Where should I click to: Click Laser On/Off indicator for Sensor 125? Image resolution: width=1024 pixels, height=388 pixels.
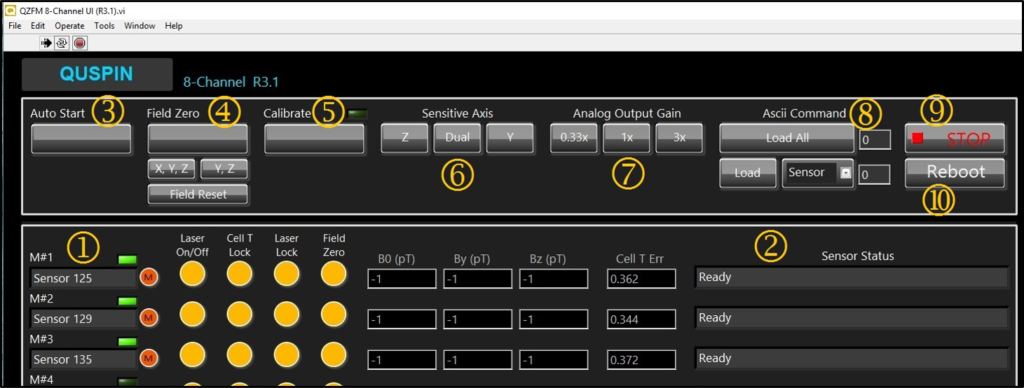[193, 273]
